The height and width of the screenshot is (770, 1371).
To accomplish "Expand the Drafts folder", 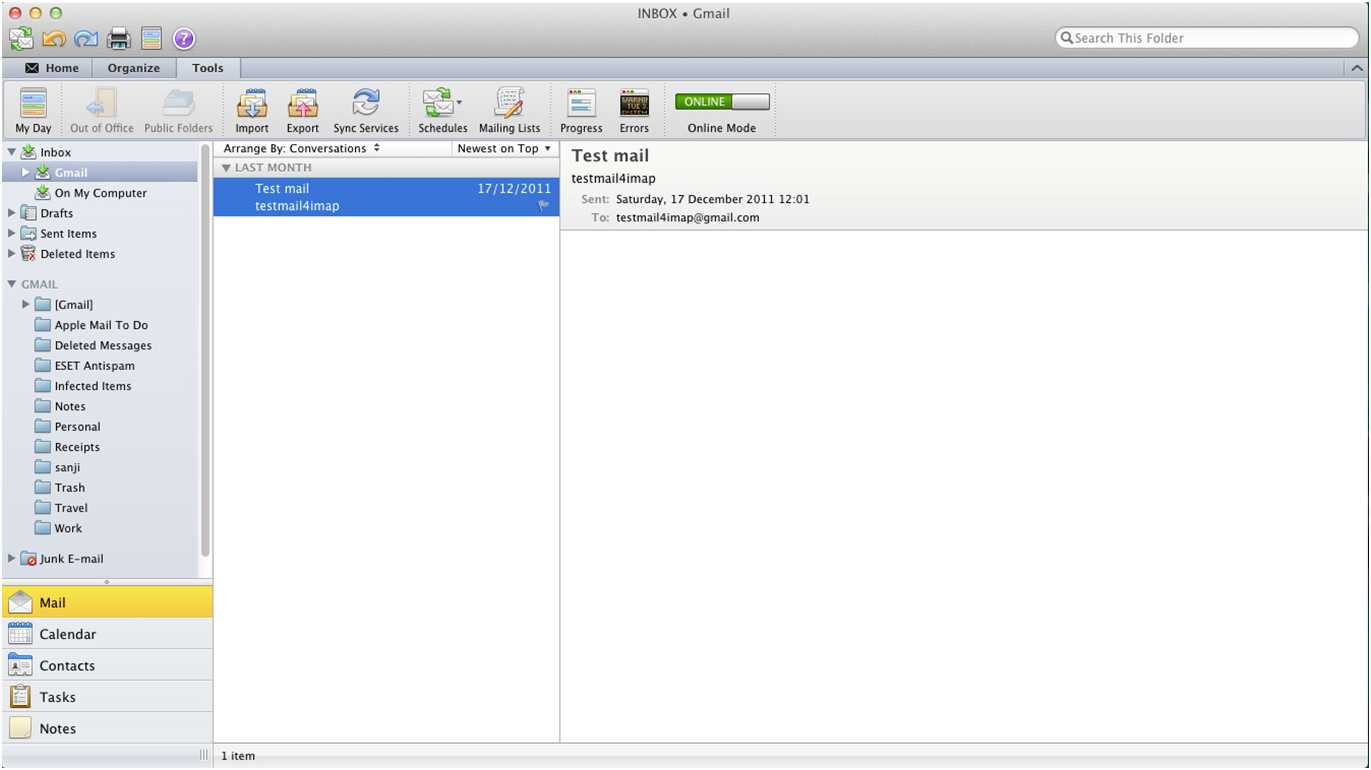I will (x=12, y=213).
